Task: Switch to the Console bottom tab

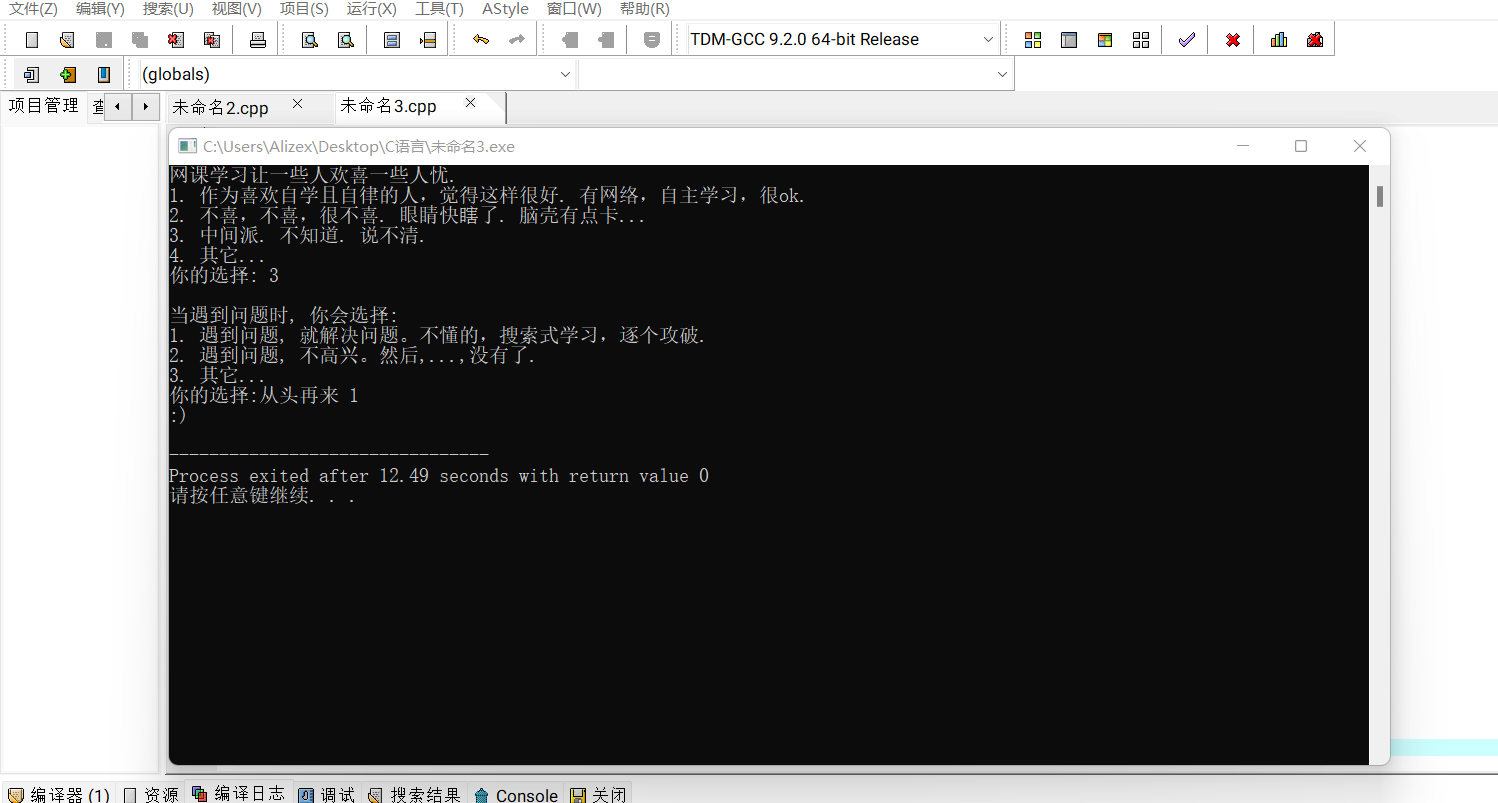Action: point(516,794)
